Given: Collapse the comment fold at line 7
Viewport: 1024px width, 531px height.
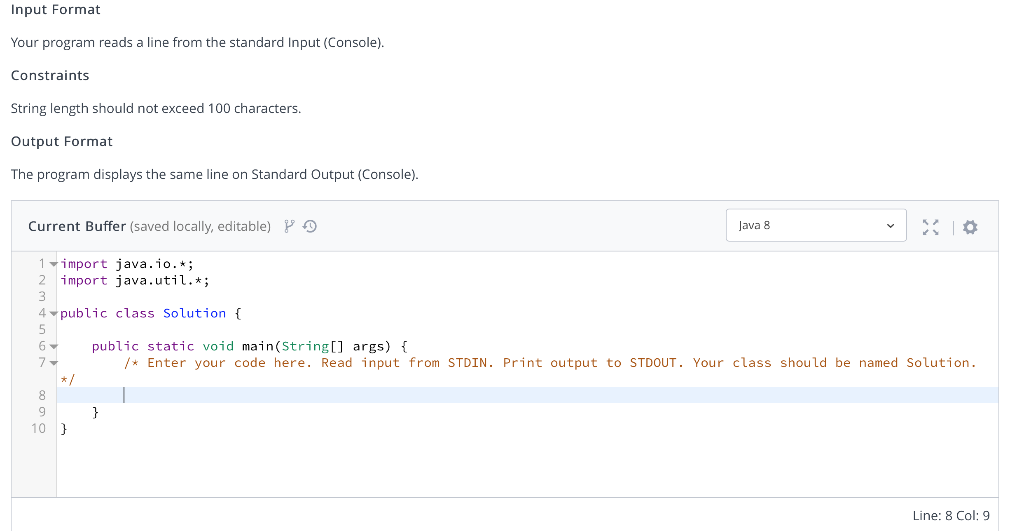Looking at the screenshot, I should click(54, 362).
